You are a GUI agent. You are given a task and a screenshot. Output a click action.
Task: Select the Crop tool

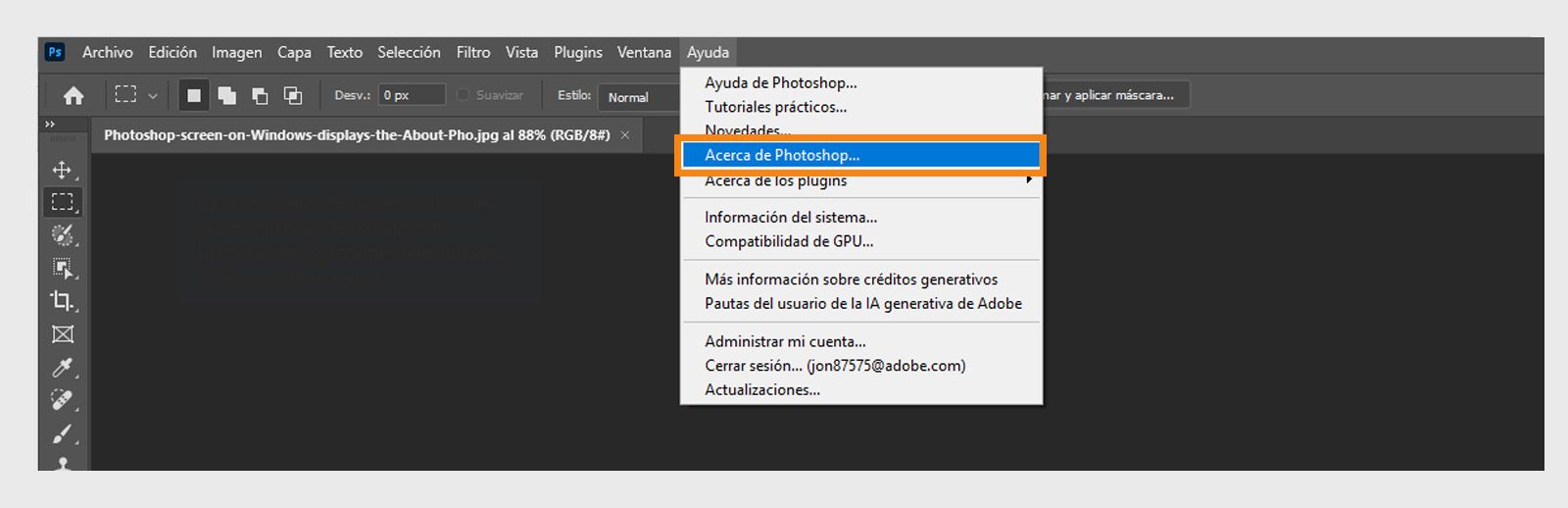(x=63, y=301)
